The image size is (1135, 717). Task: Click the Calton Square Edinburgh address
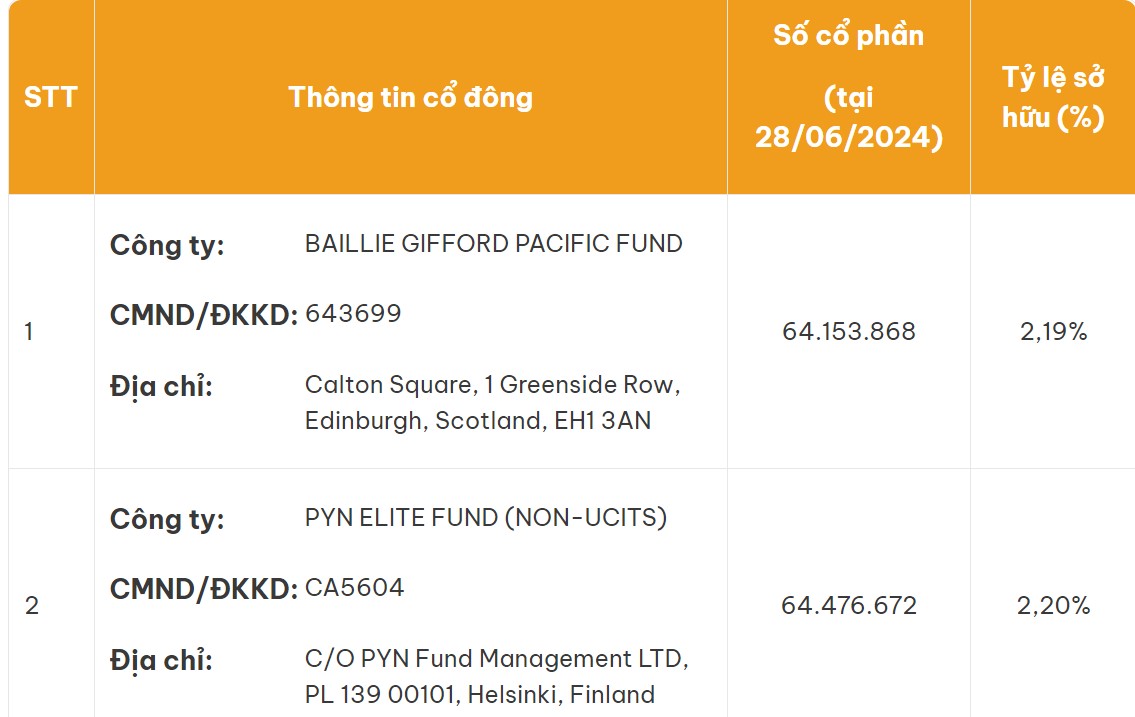(492, 402)
